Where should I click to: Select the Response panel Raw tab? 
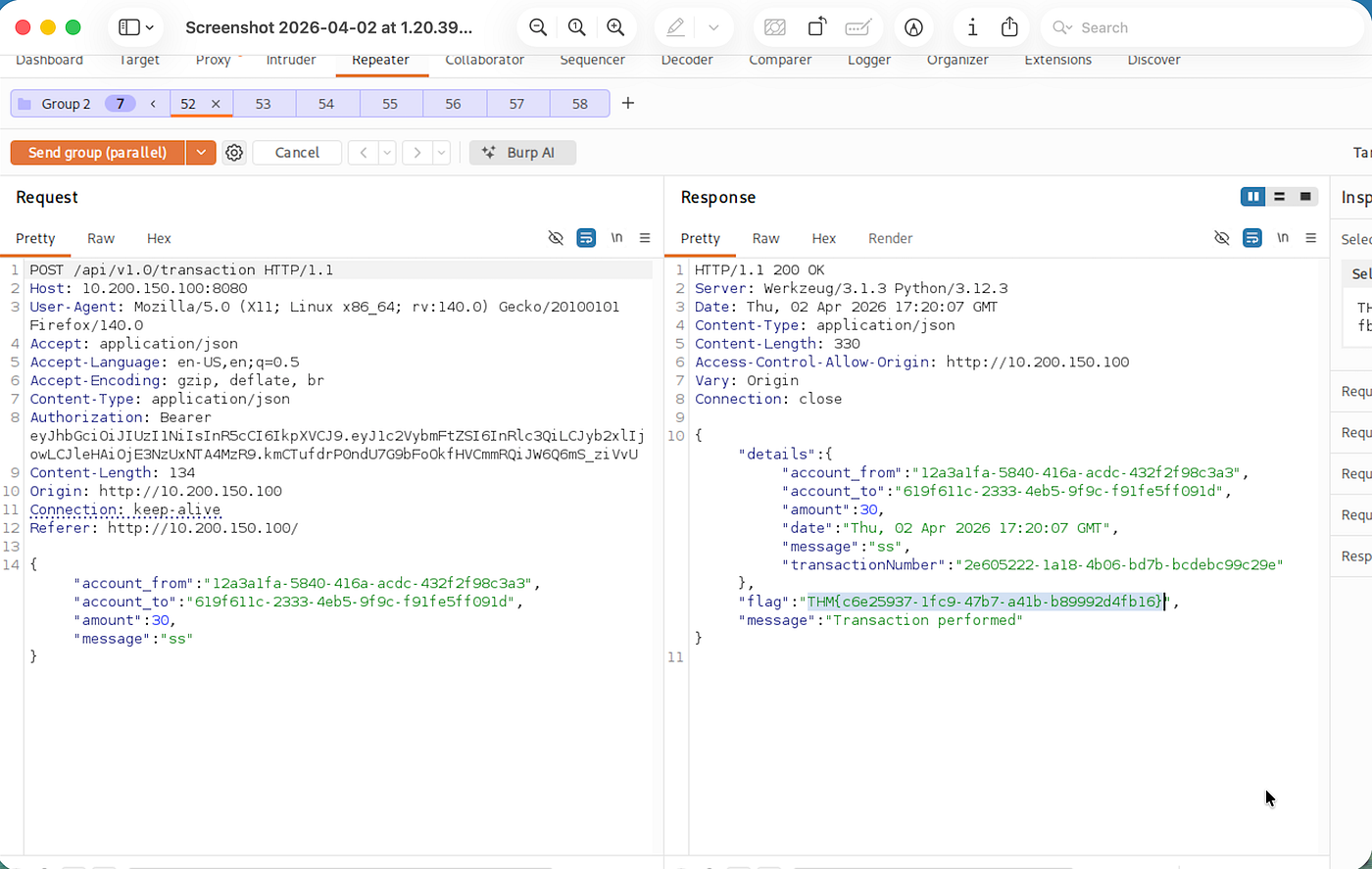tap(765, 238)
